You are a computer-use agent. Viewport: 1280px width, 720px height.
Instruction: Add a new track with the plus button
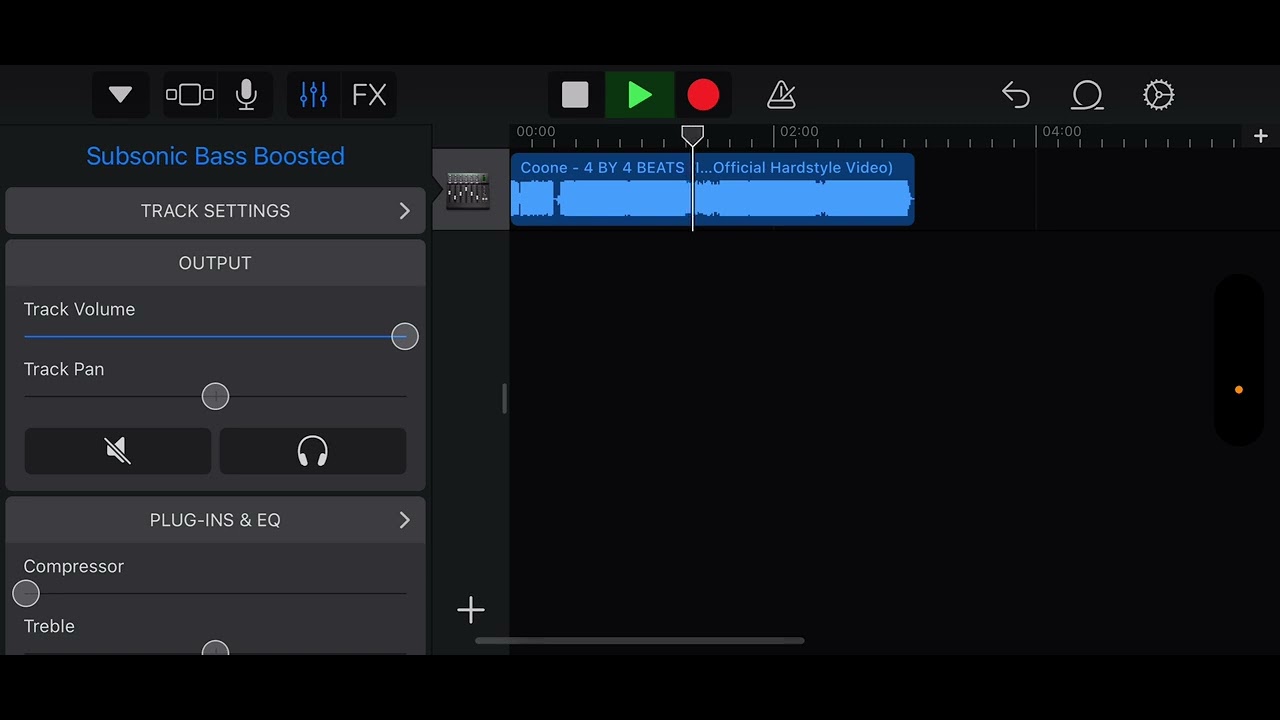pos(471,610)
